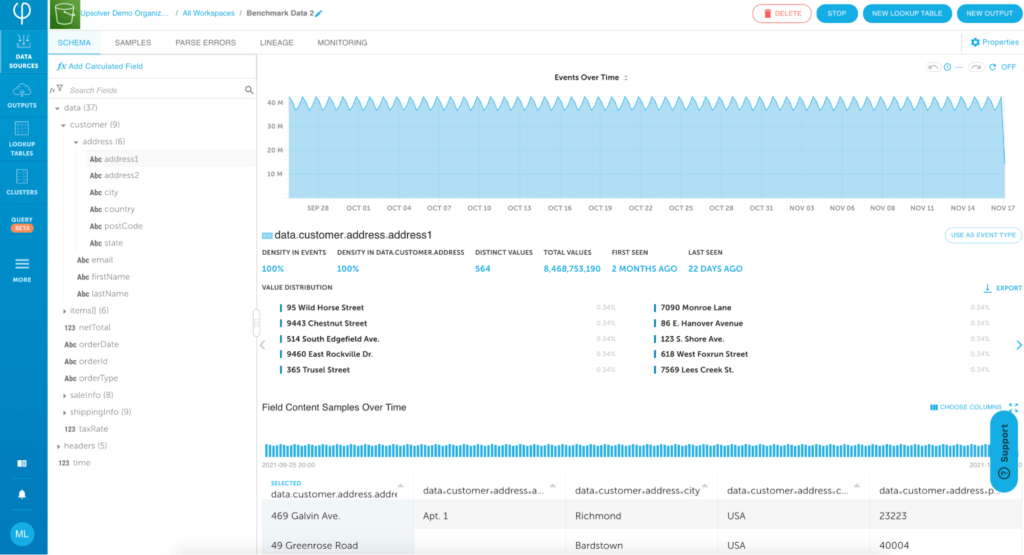Click Add Calculated Field
Screen dimensions: 1024x555
tap(100, 67)
